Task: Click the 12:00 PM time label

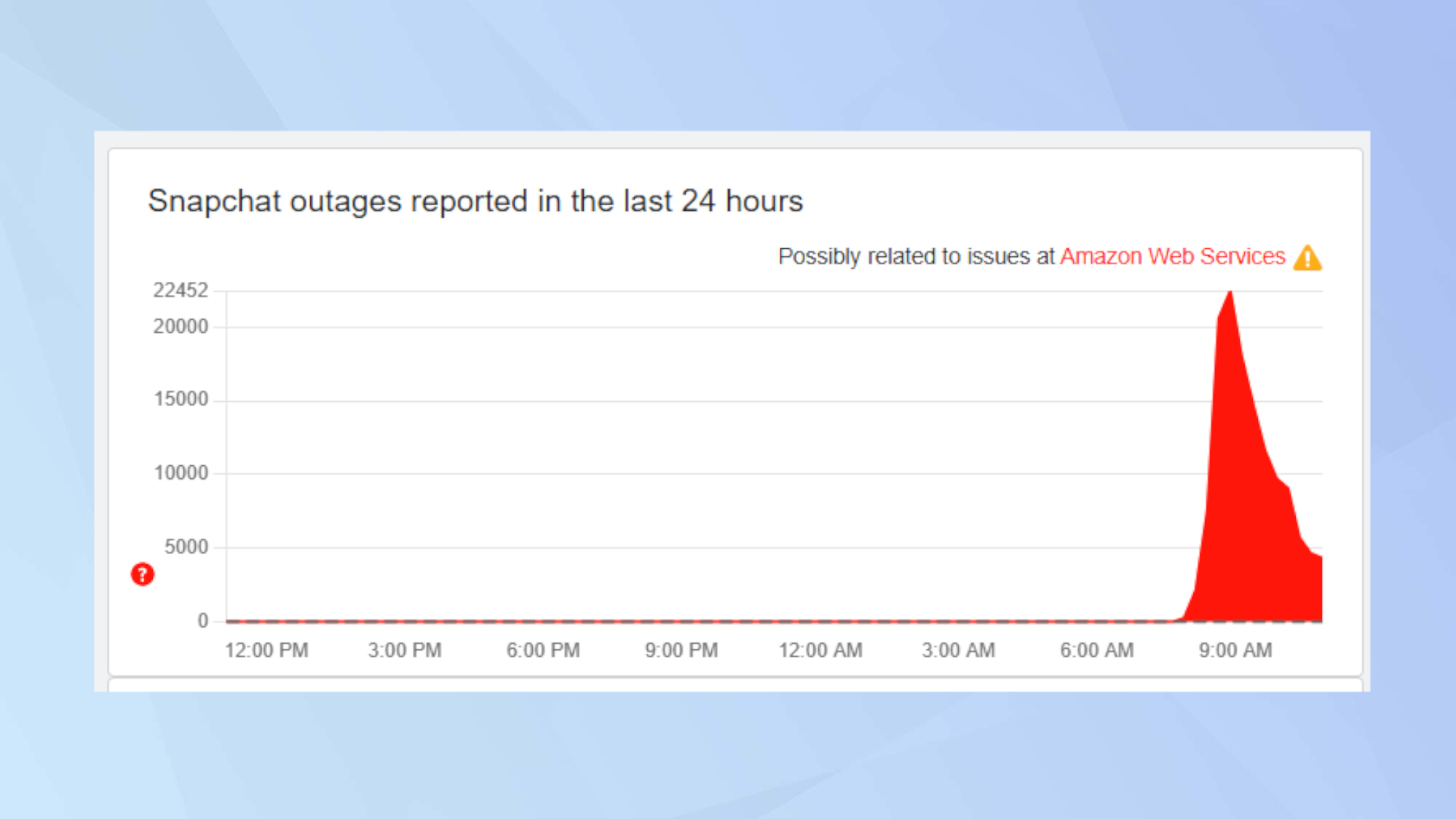Action: coord(266,650)
